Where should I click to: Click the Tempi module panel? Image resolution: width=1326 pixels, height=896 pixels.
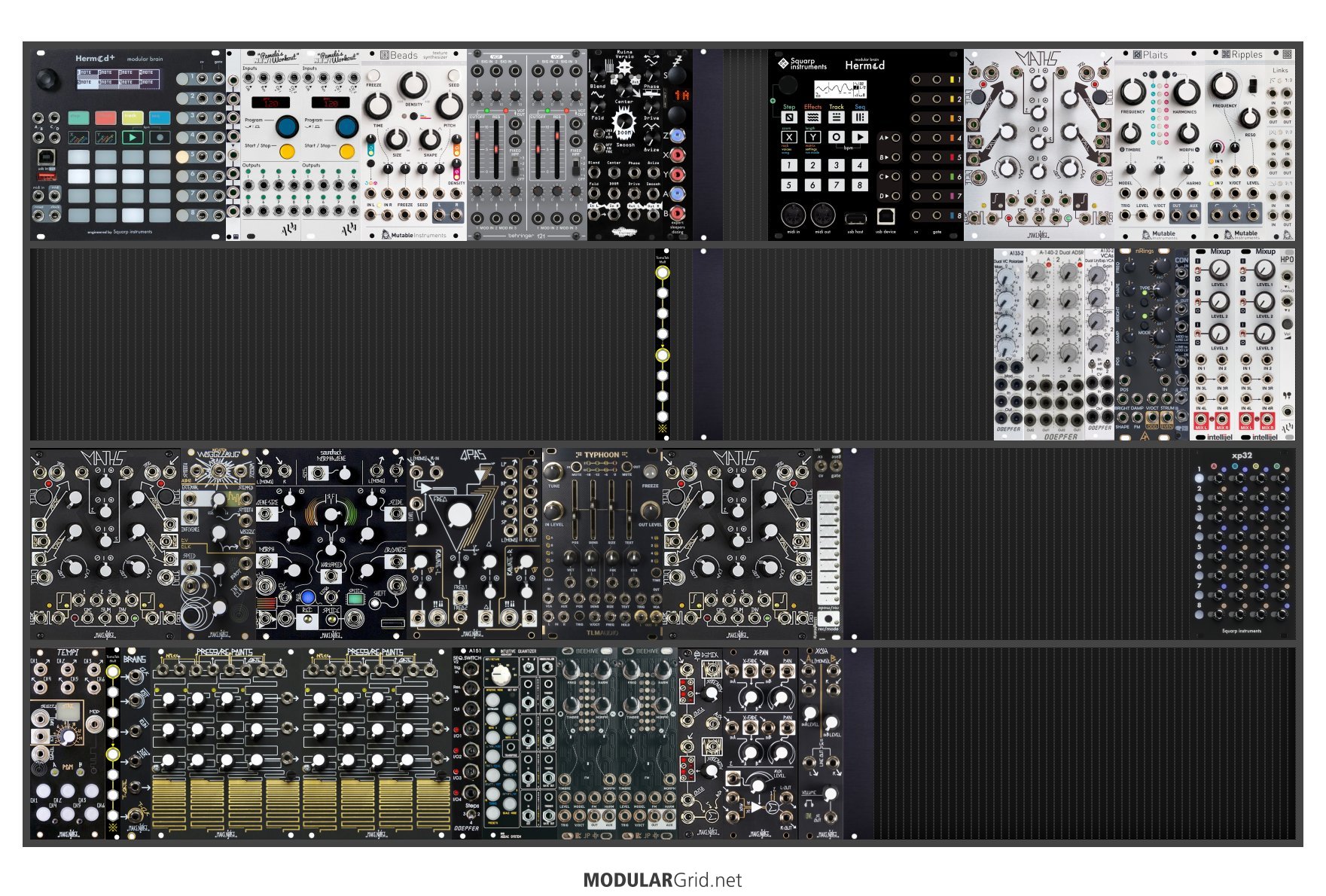tap(68, 743)
